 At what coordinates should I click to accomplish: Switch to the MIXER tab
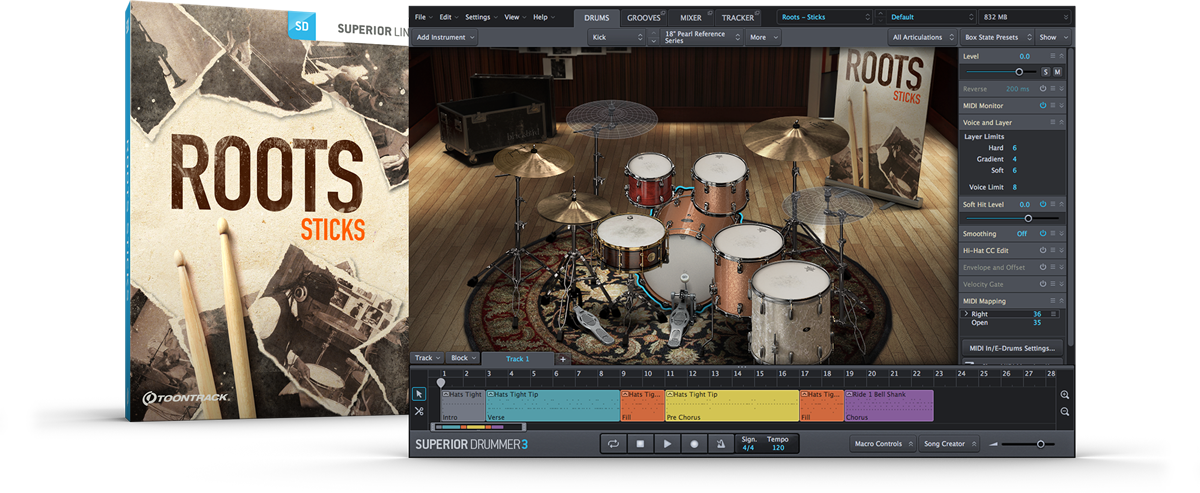(x=690, y=18)
